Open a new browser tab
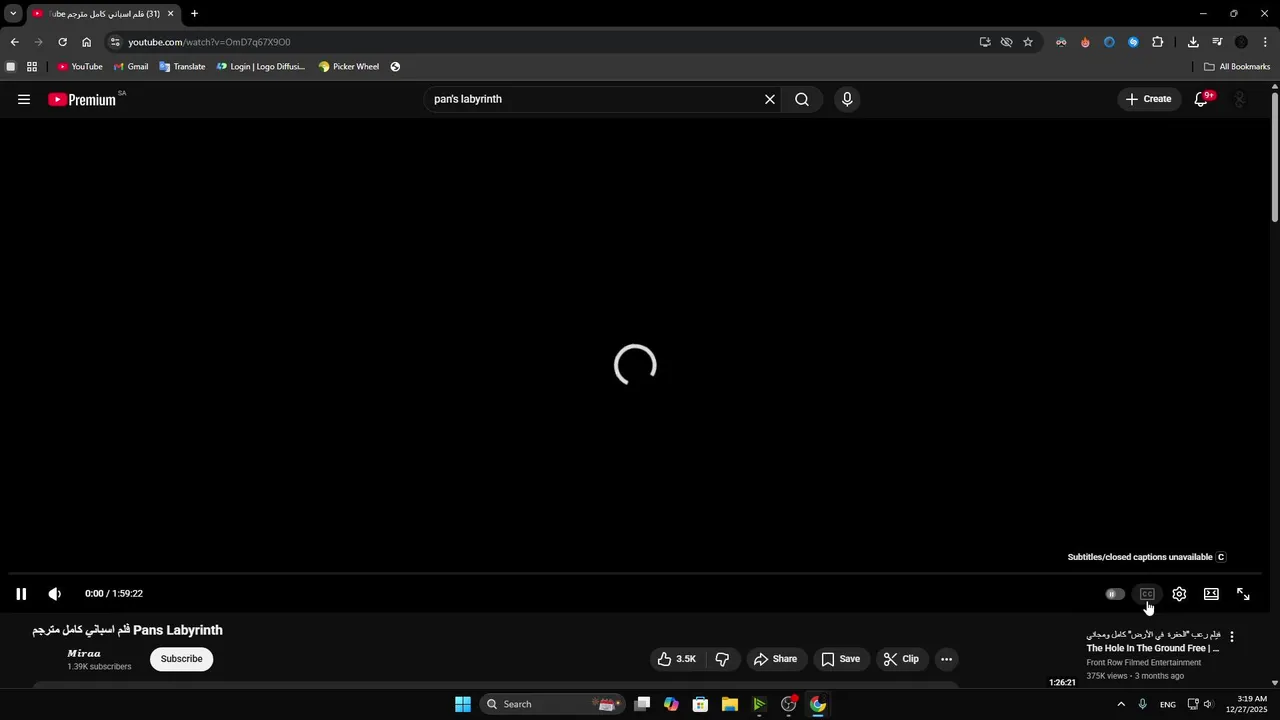This screenshot has height=720, width=1280. 194,14
